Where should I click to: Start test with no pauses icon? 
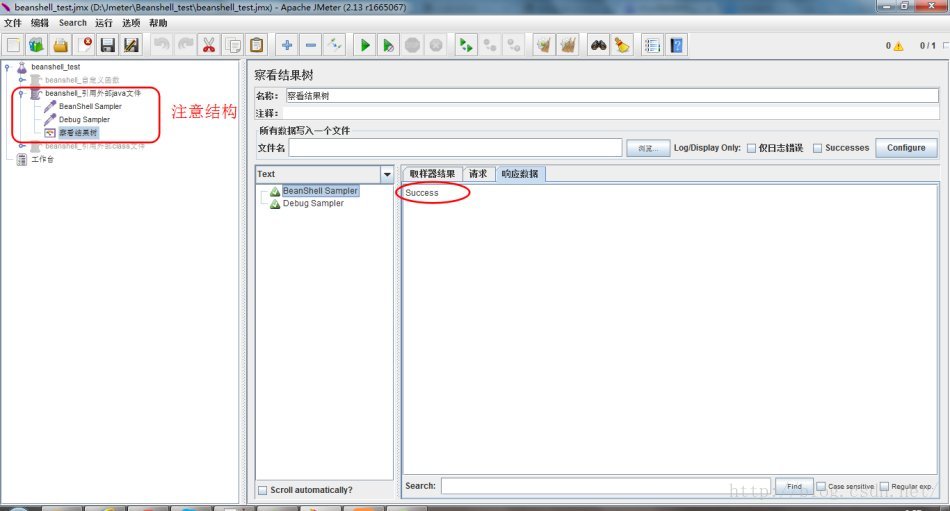point(388,45)
